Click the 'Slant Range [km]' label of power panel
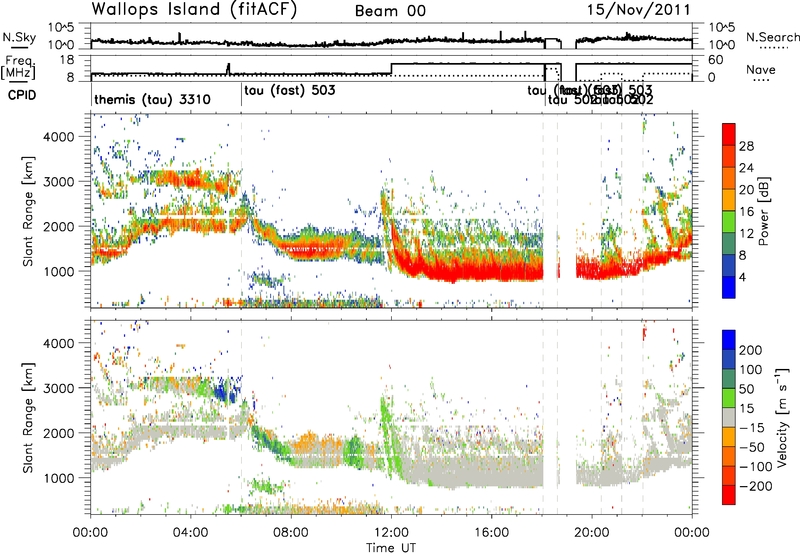The image size is (800, 554). point(28,211)
